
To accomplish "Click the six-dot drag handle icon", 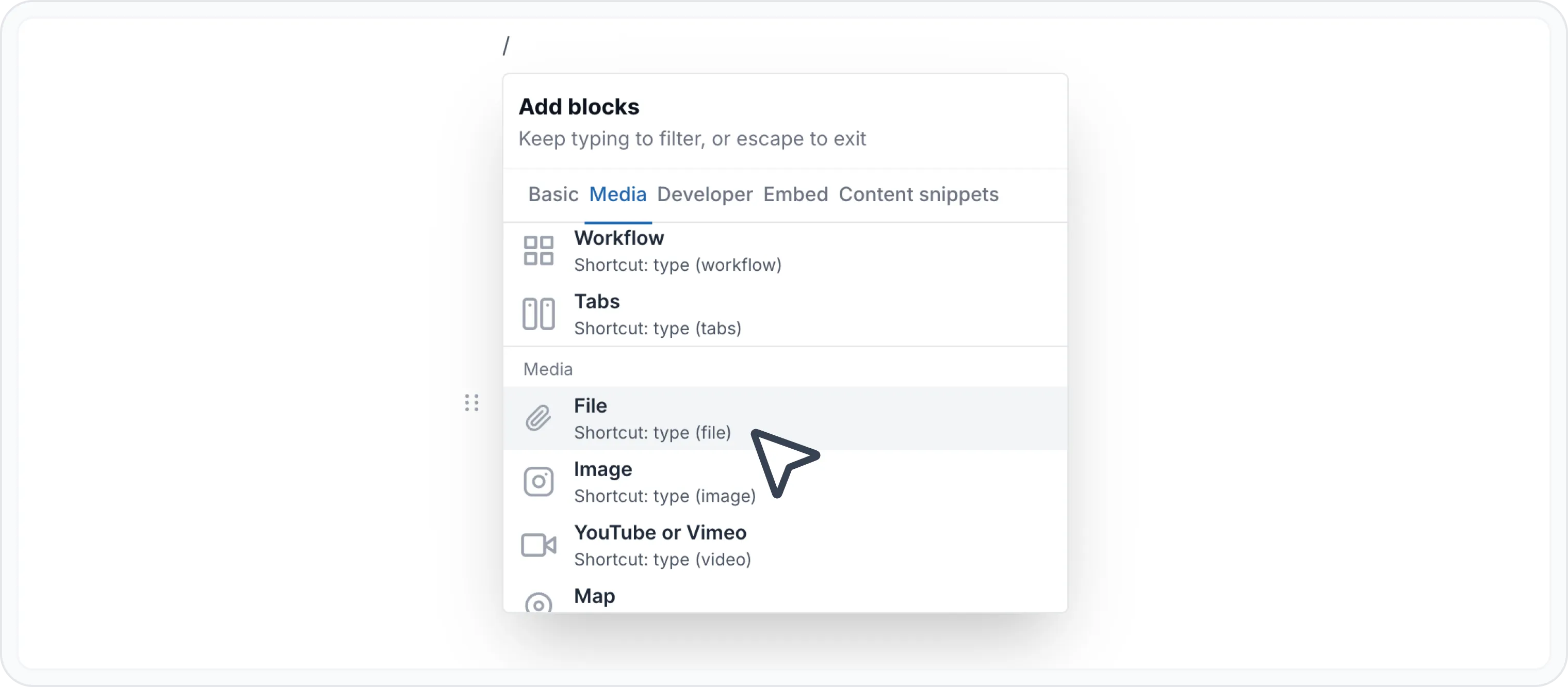I will pyautogui.click(x=472, y=402).
